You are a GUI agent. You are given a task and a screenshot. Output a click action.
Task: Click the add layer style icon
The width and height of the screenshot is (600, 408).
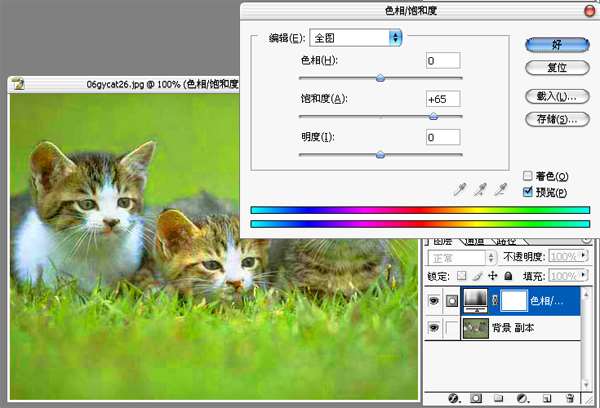tap(454, 398)
